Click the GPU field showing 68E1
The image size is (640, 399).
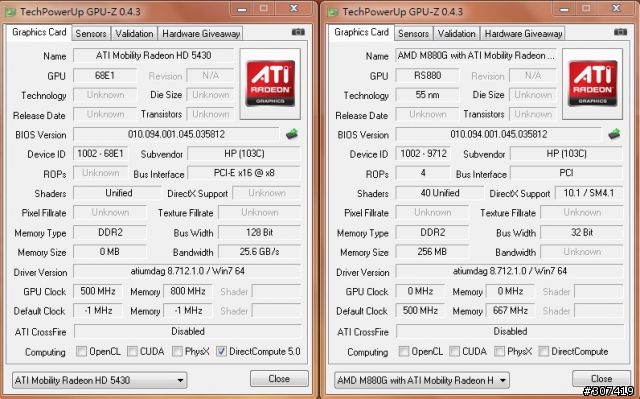point(105,75)
